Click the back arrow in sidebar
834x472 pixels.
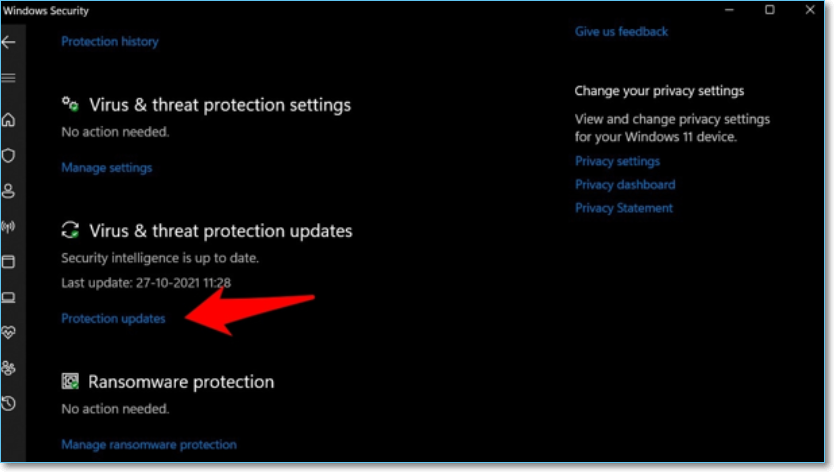(x=9, y=42)
